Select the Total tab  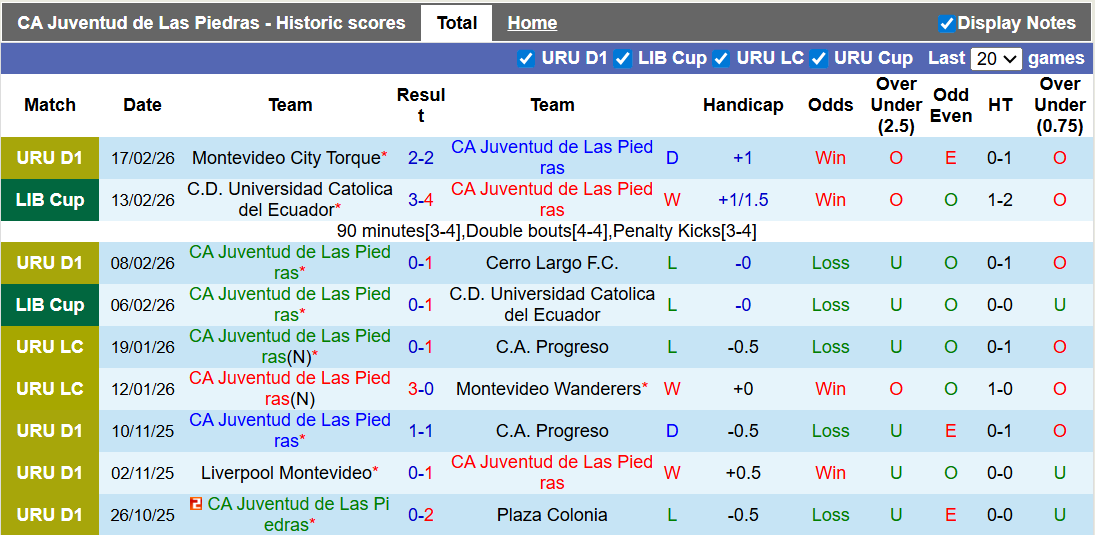point(457,23)
